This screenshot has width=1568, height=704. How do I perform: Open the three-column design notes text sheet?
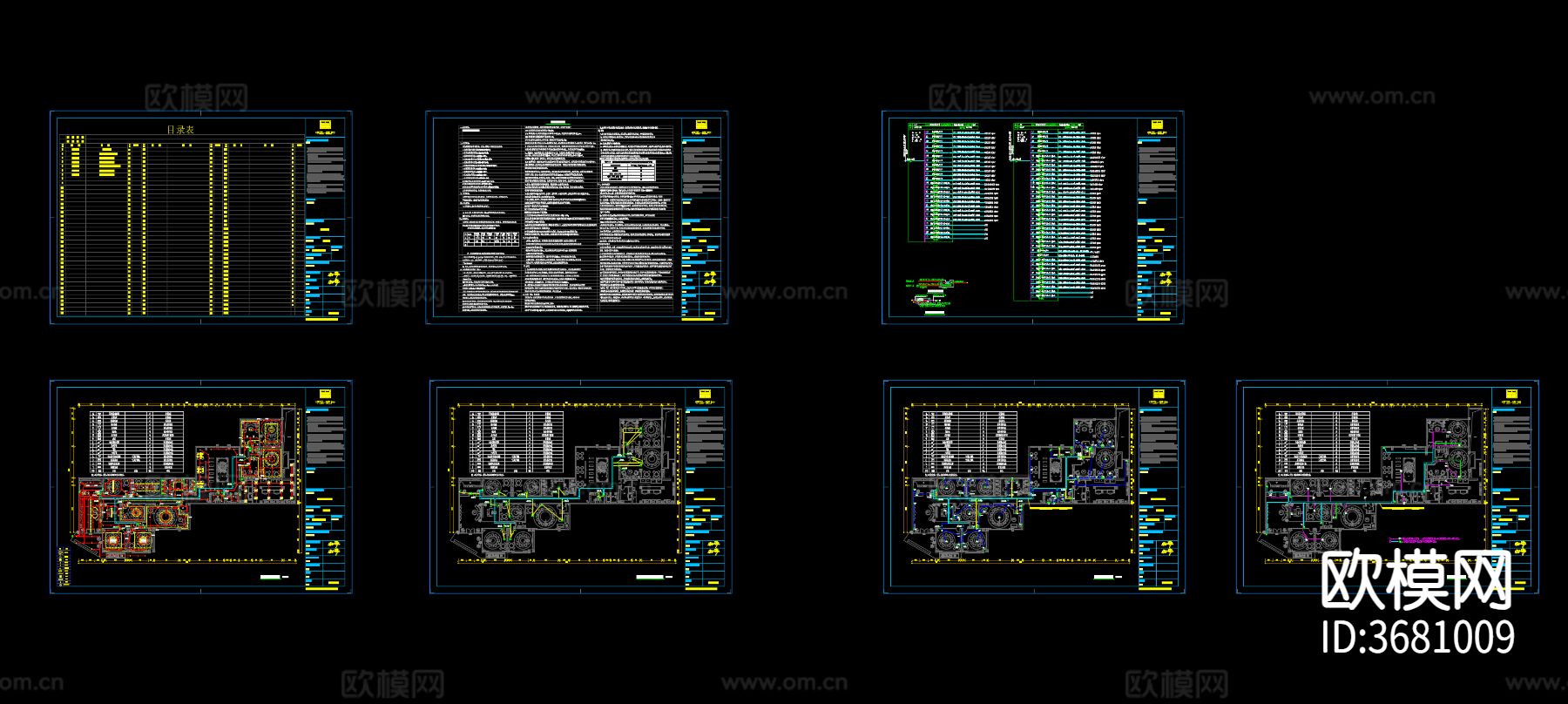[577, 218]
